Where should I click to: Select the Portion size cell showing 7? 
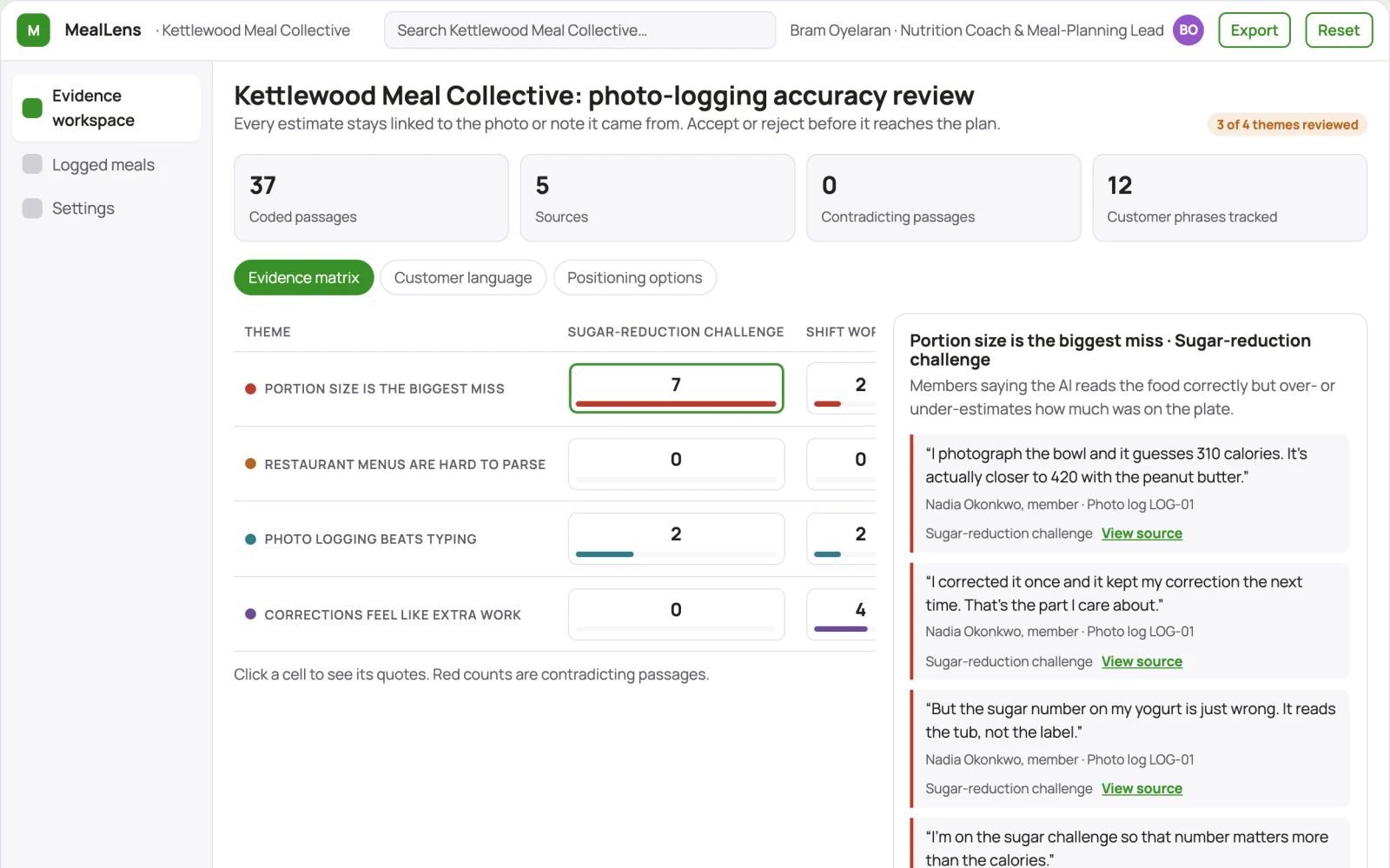(677, 388)
